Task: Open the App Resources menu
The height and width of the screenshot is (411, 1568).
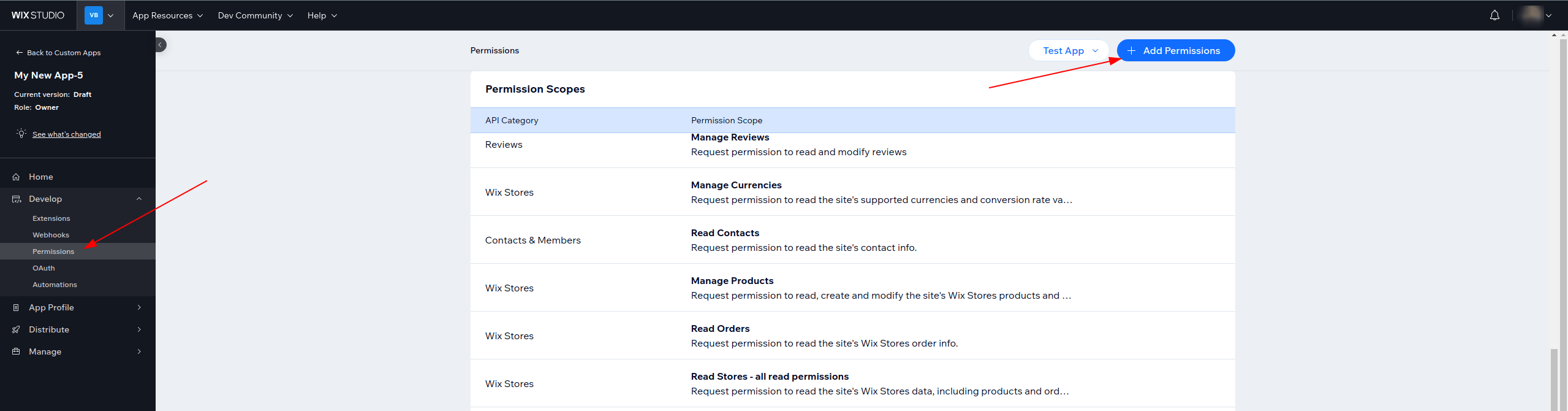Action: [167, 15]
